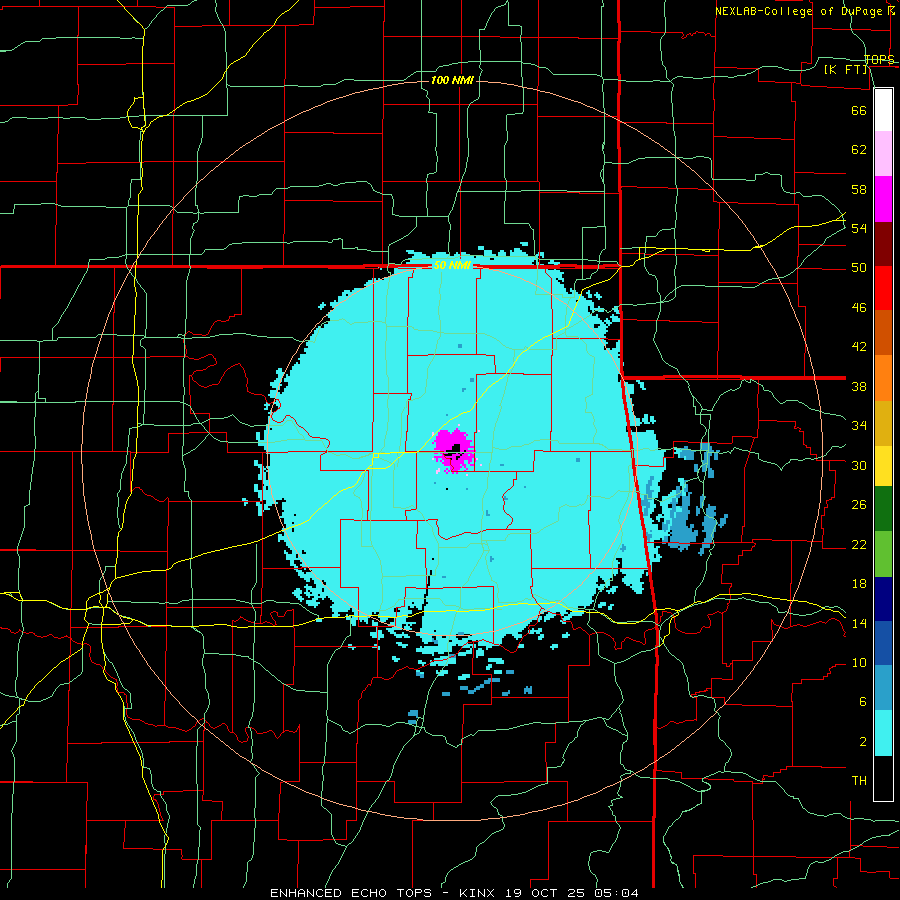The image size is (900, 900).
Task: Click the 50 NMI range ring label
Action: coord(452,265)
